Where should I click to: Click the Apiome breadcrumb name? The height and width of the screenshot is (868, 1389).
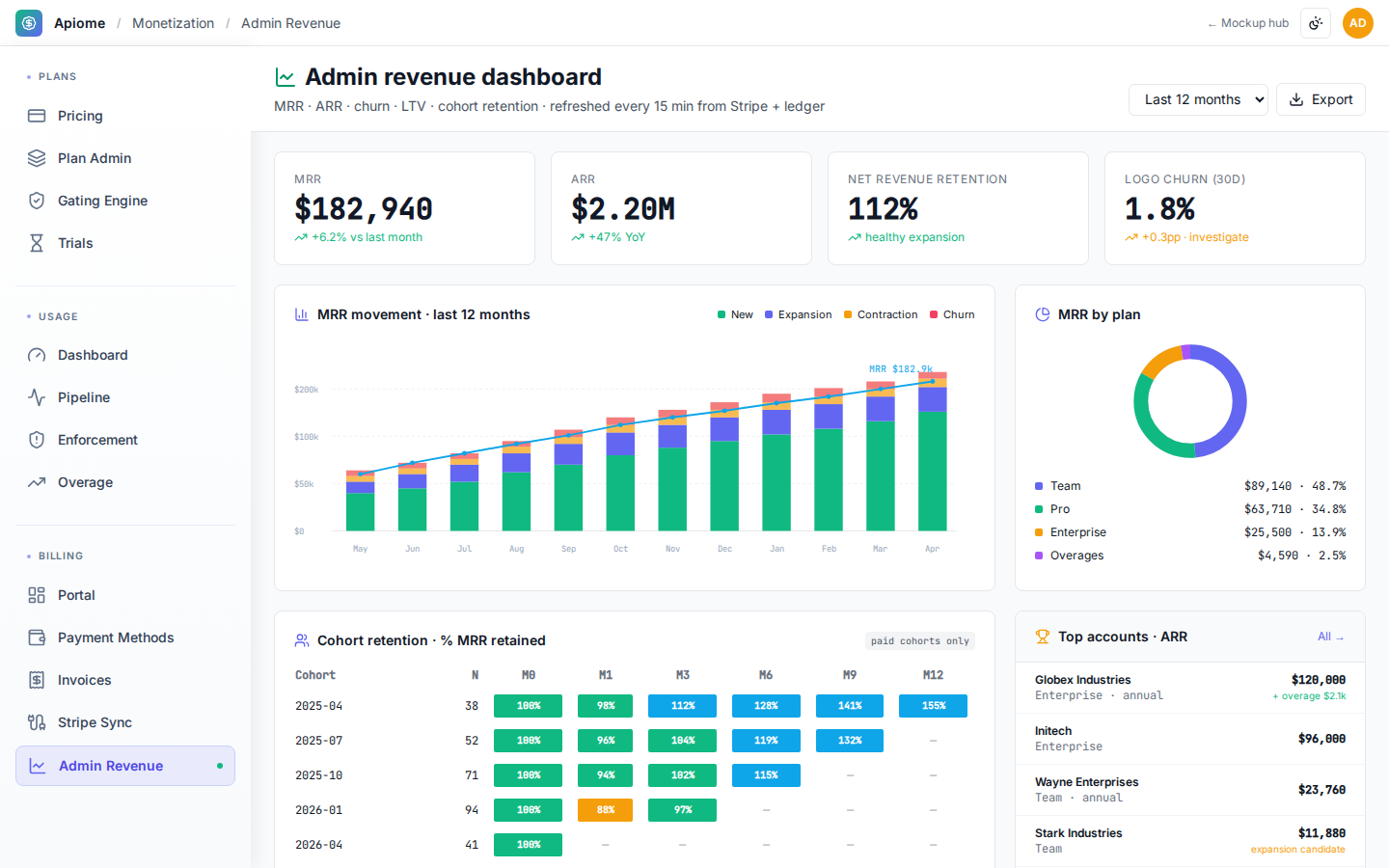[x=79, y=23]
